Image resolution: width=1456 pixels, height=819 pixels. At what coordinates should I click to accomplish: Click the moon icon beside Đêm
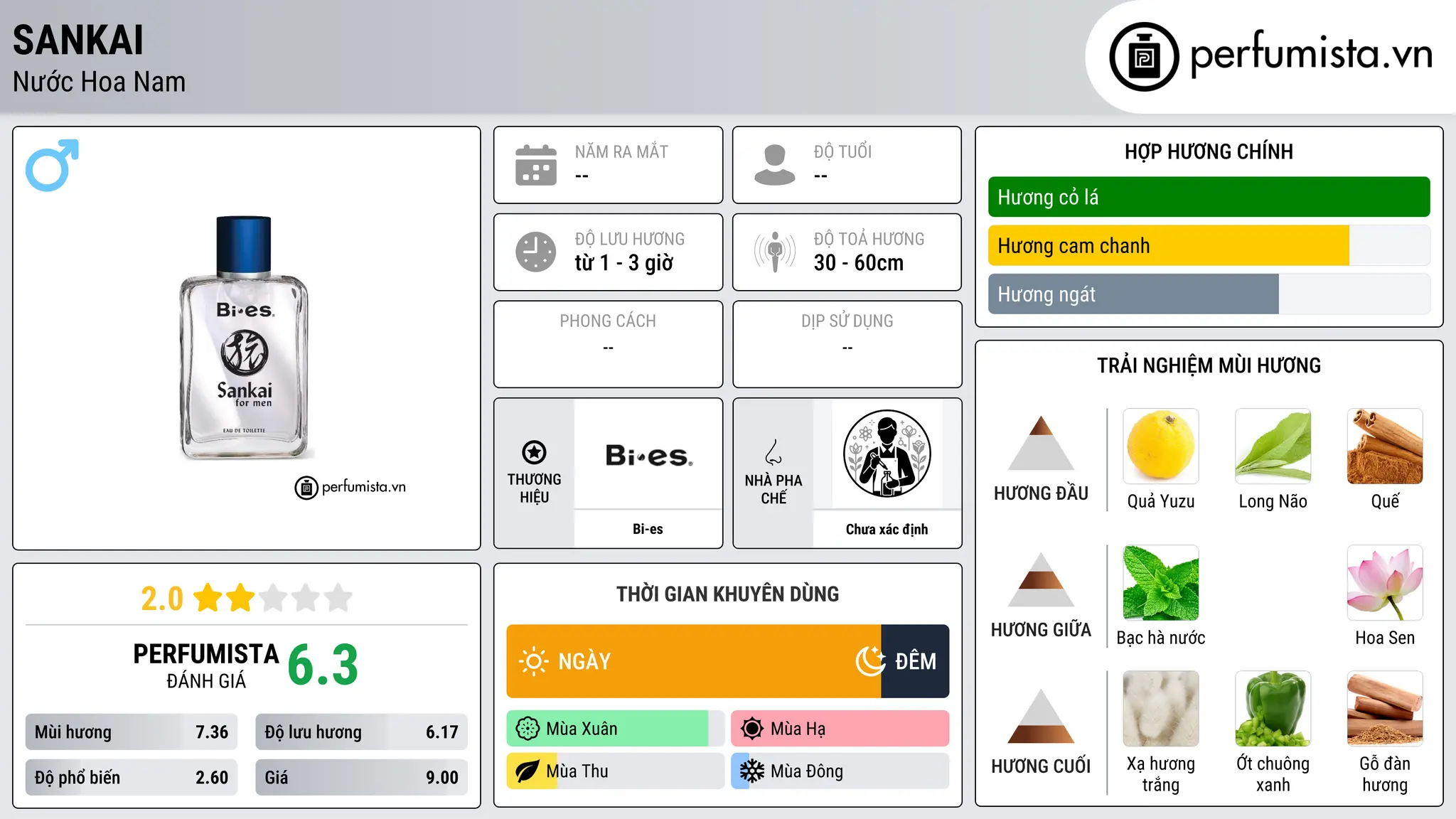870,661
